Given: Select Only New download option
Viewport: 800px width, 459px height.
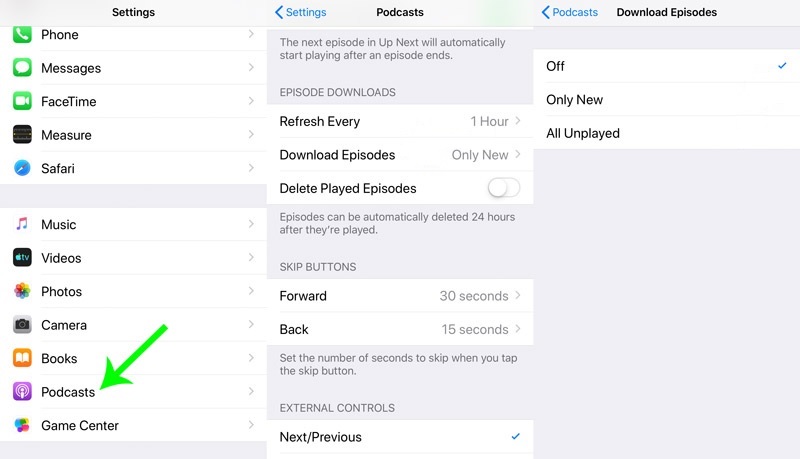Looking at the screenshot, I should tap(665, 100).
